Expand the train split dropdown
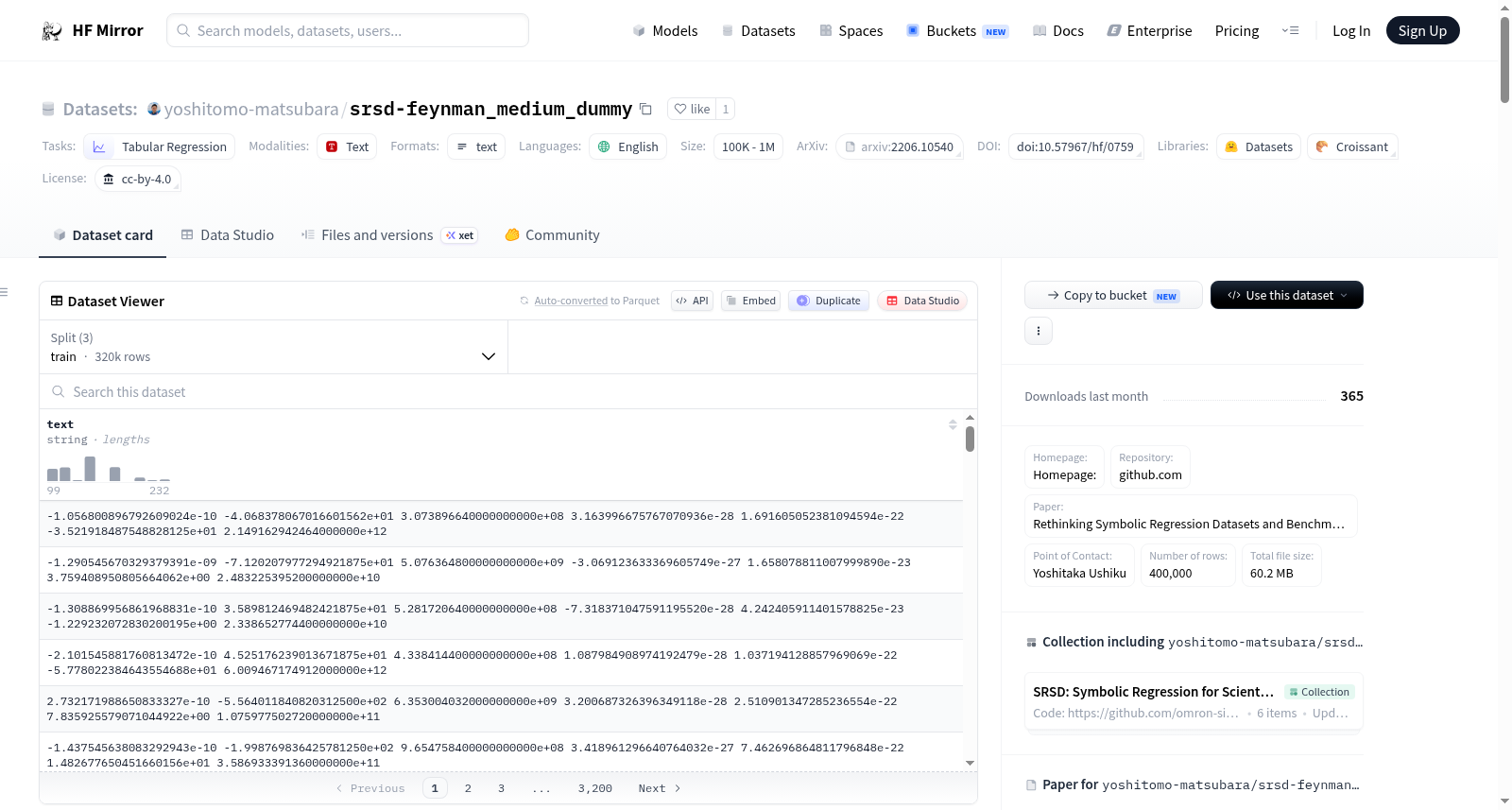The height and width of the screenshot is (810, 1512). (273, 347)
